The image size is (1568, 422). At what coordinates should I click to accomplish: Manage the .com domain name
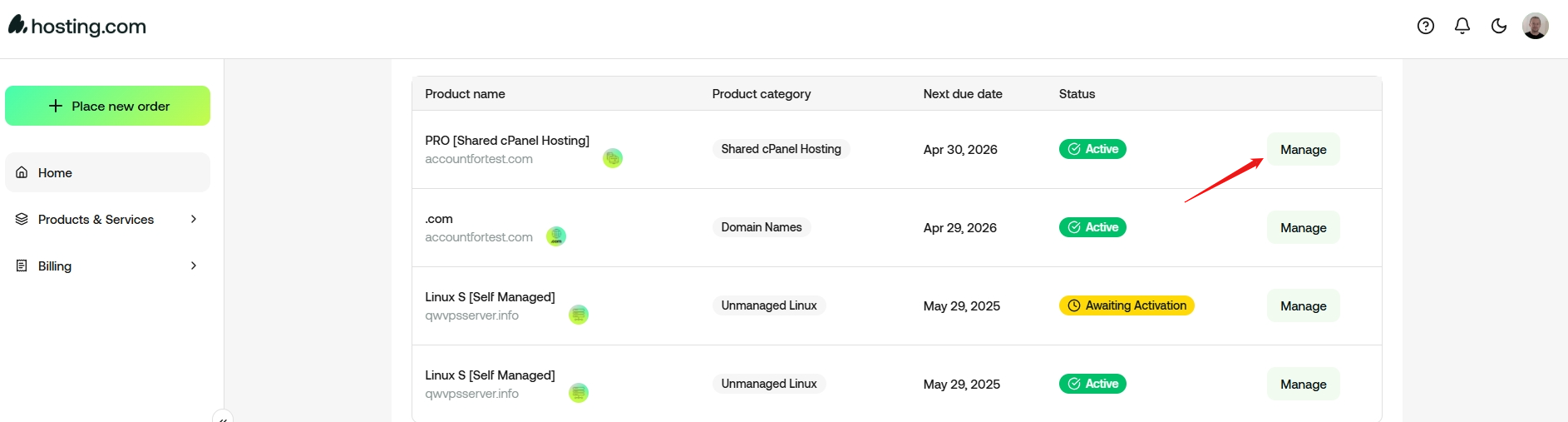[1303, 227]
